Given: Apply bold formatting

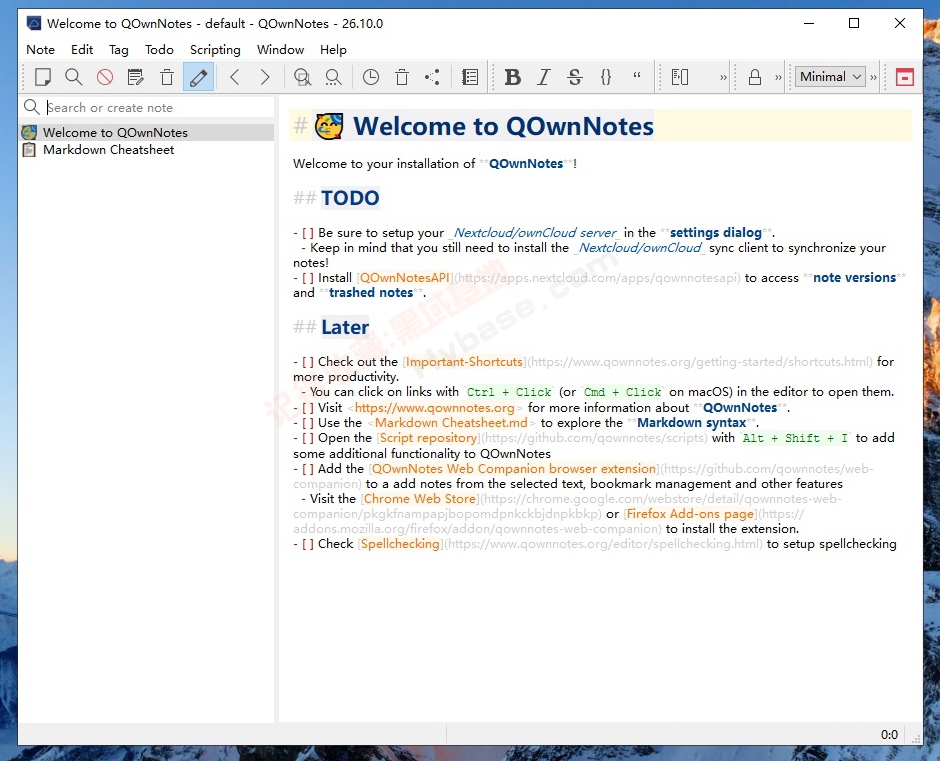Looking at the screenshot, I should tap(513, 77).
